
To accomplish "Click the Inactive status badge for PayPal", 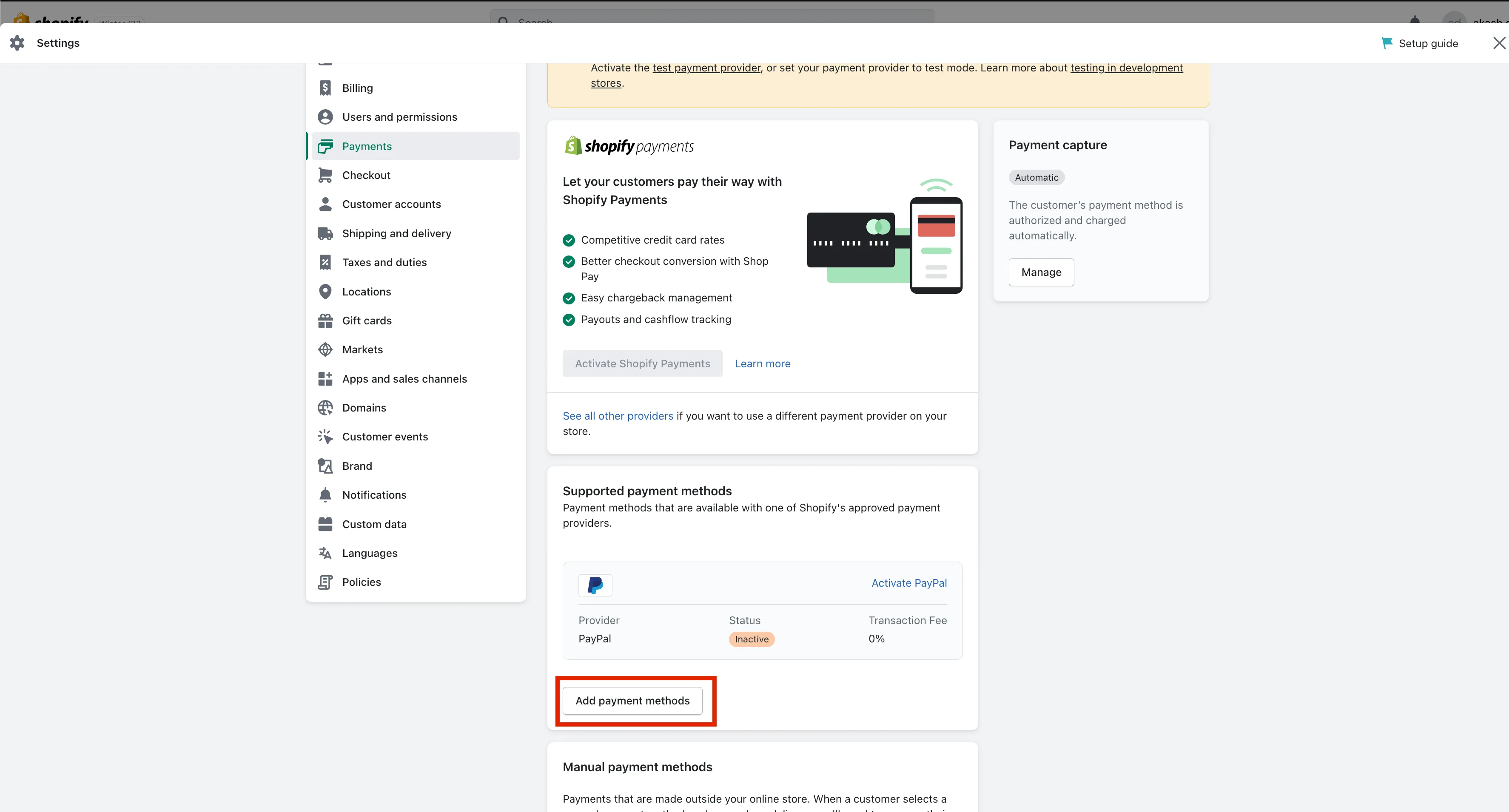I will pos(752,639).
